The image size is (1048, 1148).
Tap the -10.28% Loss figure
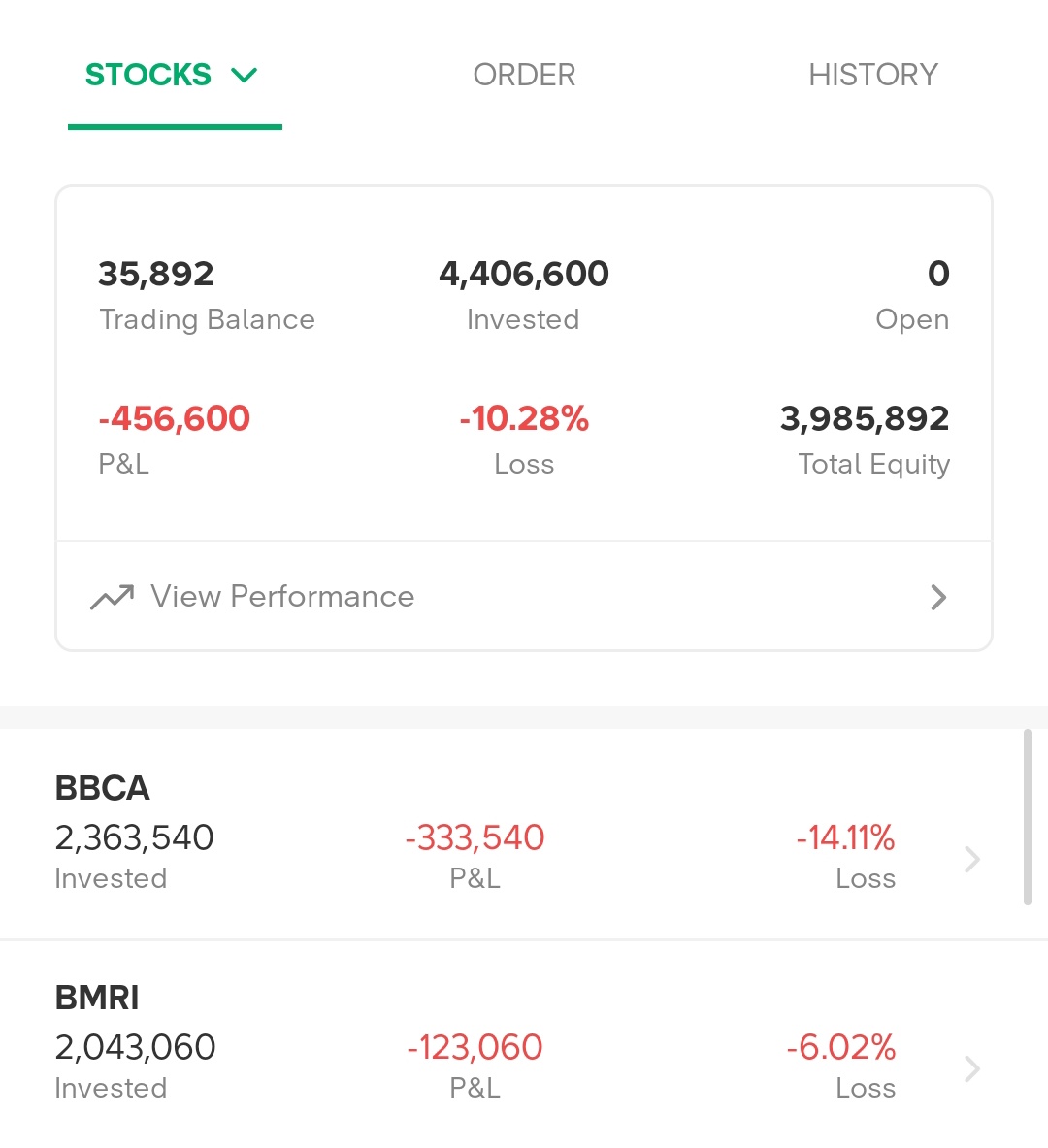click(524, 419)
